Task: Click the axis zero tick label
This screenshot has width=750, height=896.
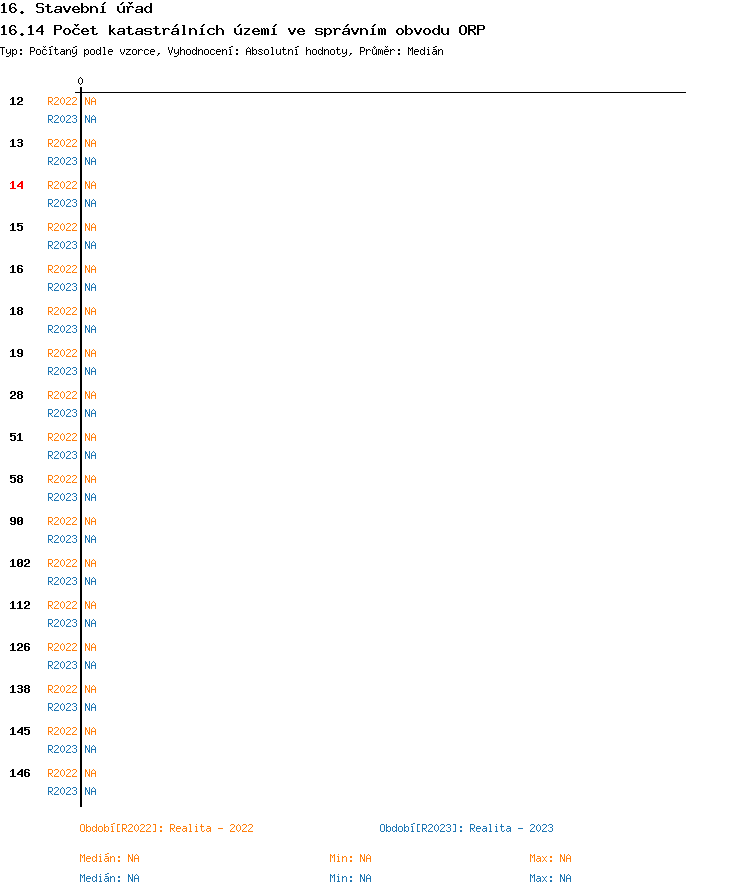Action: point(81,81)
